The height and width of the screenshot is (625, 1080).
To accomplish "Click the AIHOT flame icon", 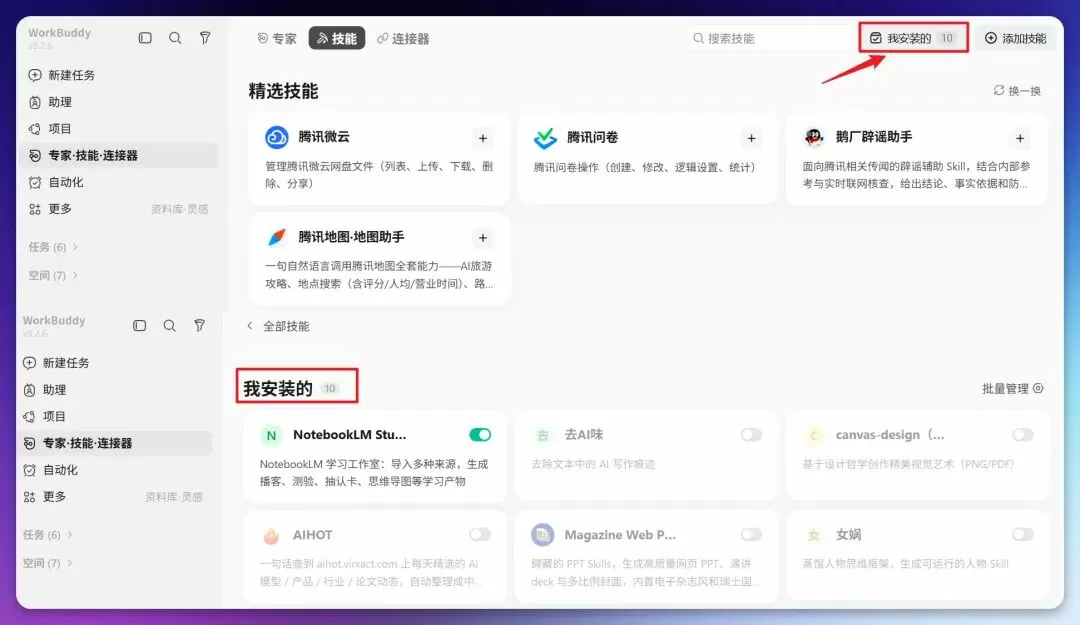I will pyautogui.click(x=271, y=535).
